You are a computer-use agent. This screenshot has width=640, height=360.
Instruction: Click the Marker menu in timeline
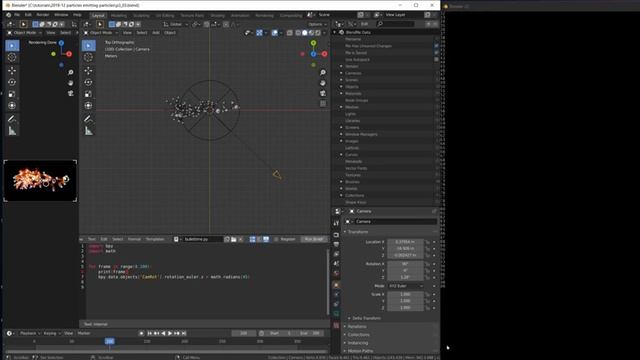click(x=84, y=333)
